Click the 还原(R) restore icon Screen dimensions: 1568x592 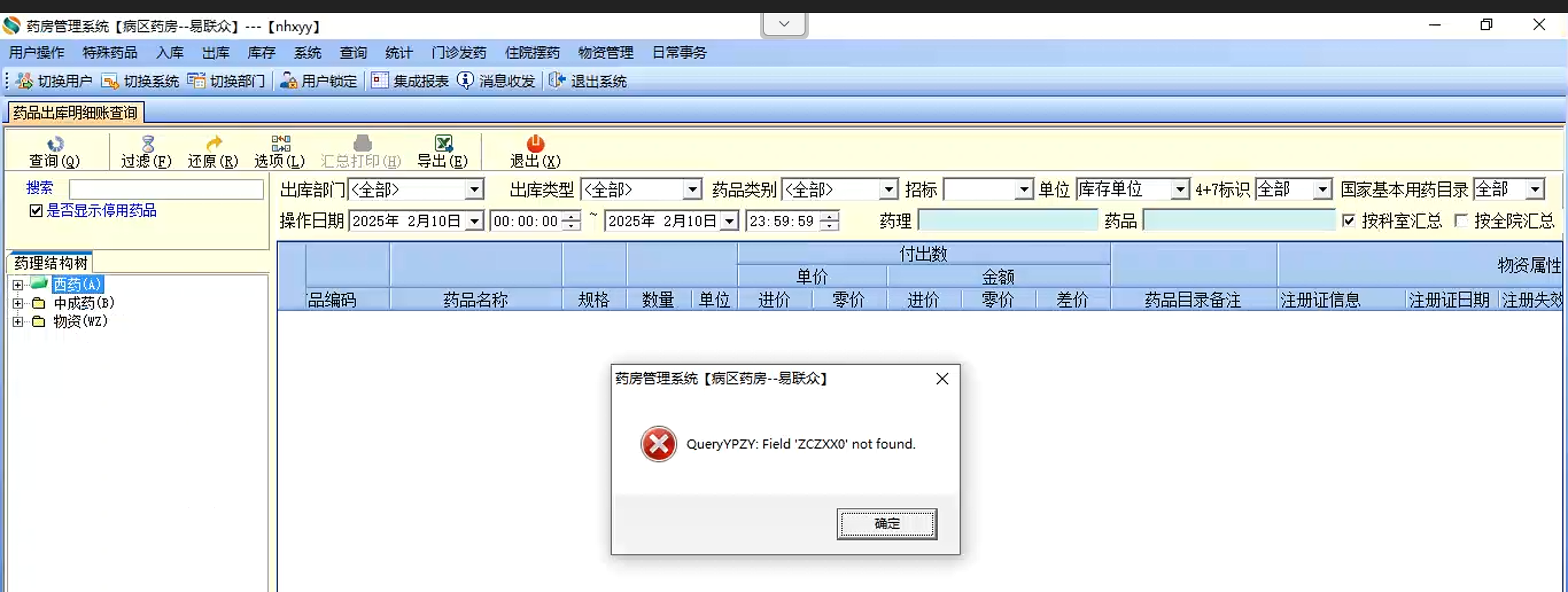pos(214,144)
